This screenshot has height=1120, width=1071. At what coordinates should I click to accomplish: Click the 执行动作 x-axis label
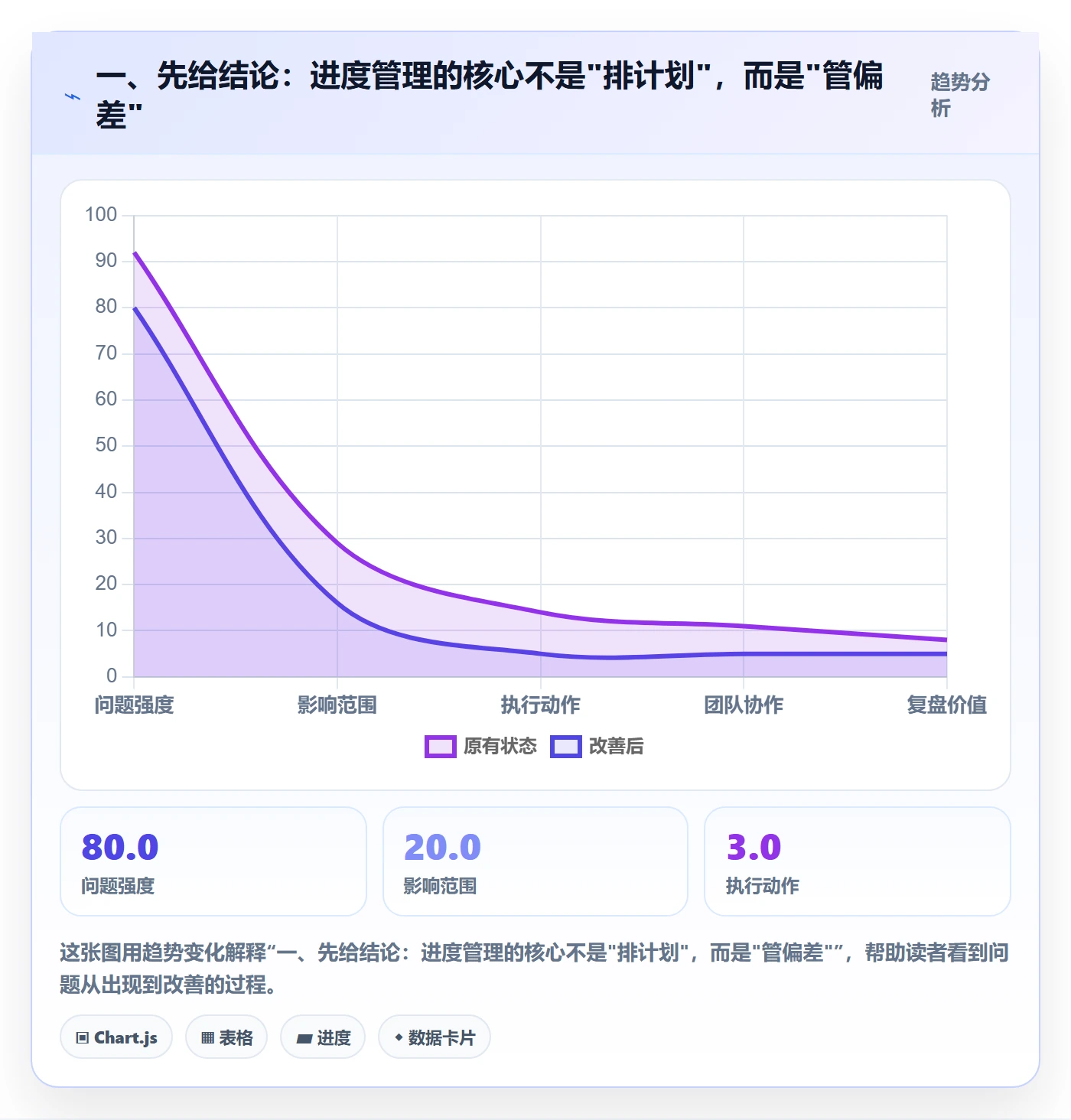541,705
